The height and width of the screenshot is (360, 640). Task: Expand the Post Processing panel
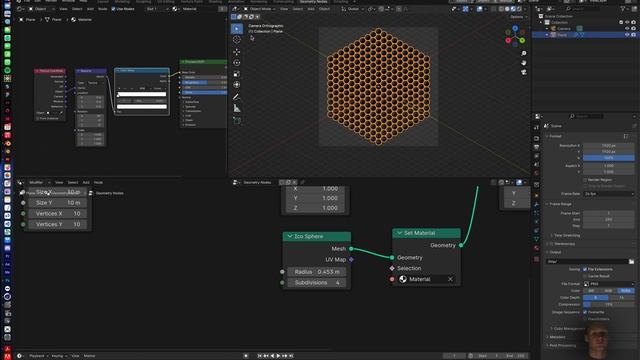pos(561,345)
